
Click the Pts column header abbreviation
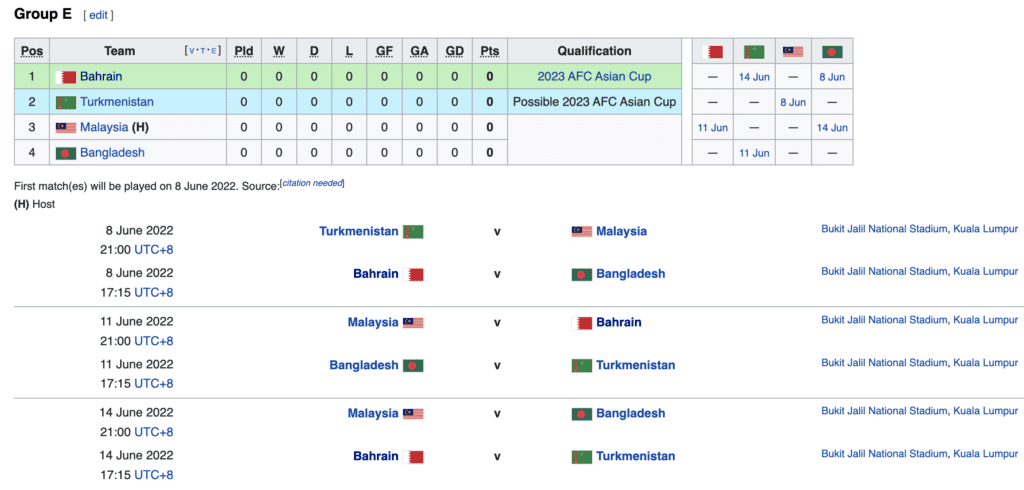489,51
